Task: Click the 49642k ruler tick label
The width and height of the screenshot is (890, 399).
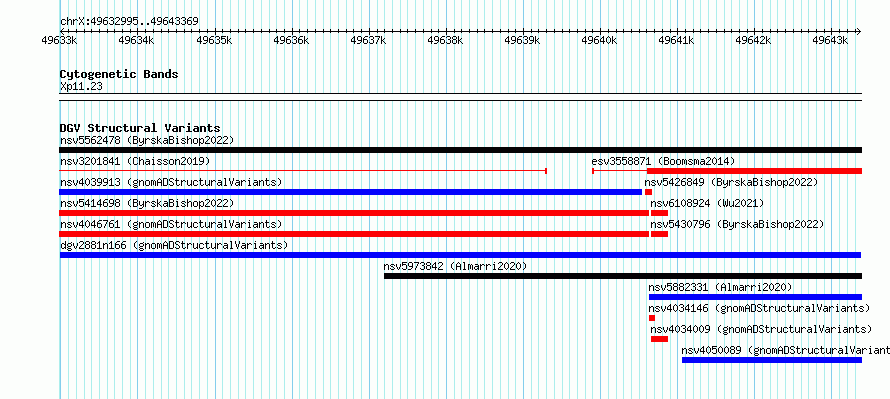Action: click(754, 40)
